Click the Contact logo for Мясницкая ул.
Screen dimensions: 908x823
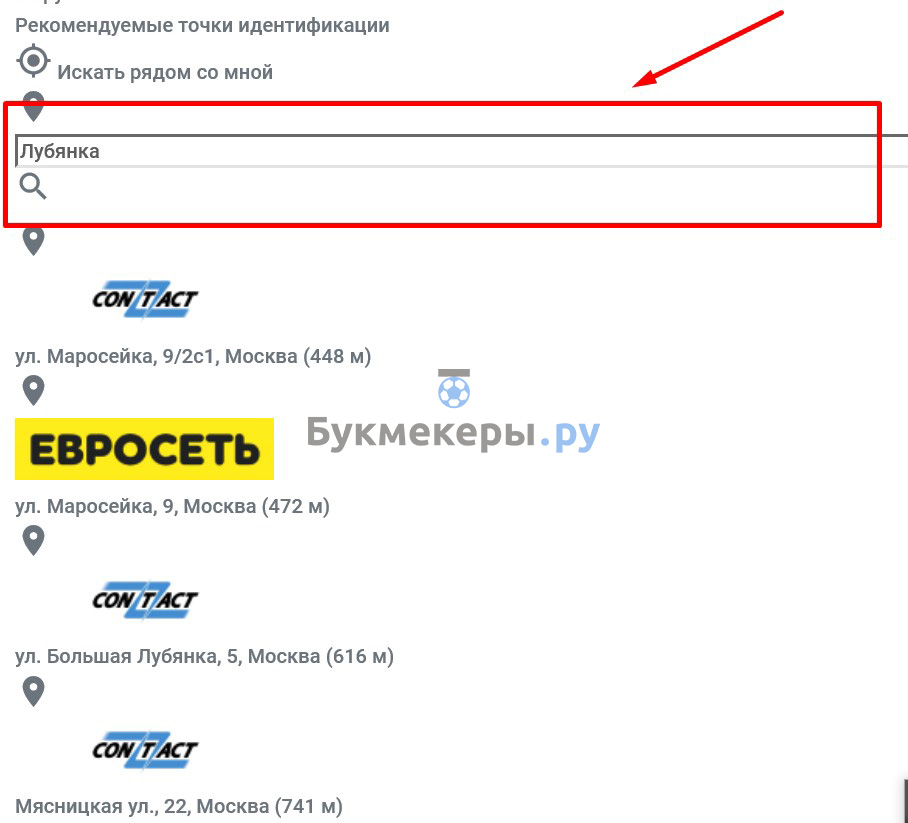[x=145, y=750]
